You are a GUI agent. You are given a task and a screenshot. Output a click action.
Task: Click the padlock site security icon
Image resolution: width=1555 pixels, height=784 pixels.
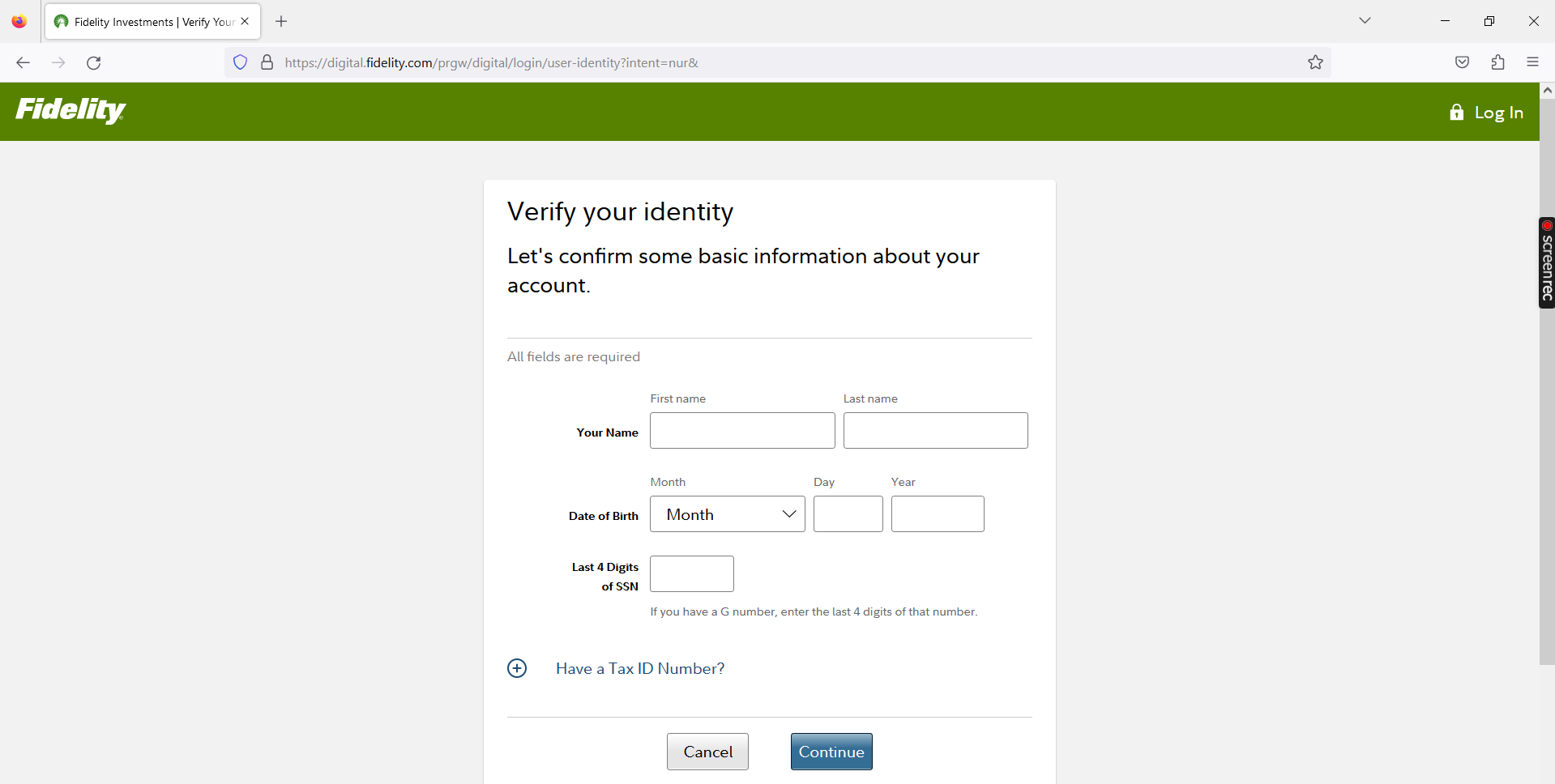267,62
